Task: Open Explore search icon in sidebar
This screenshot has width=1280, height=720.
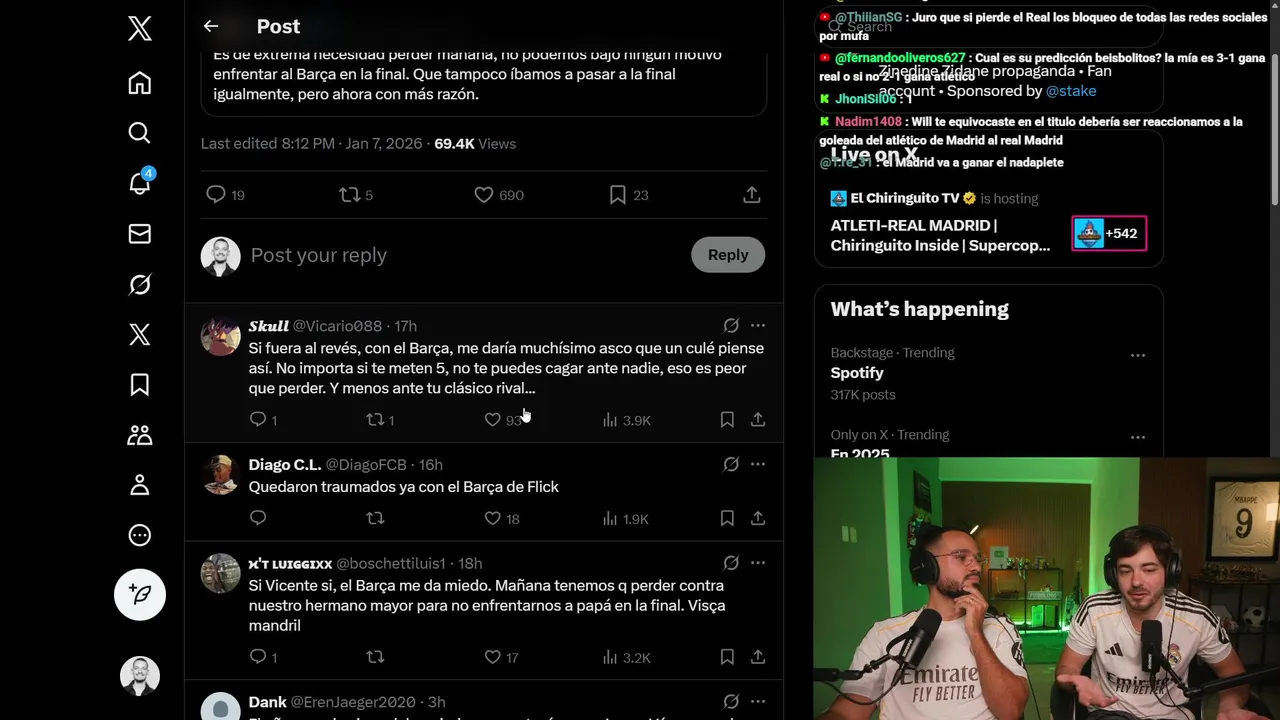Action: [140, 133]
